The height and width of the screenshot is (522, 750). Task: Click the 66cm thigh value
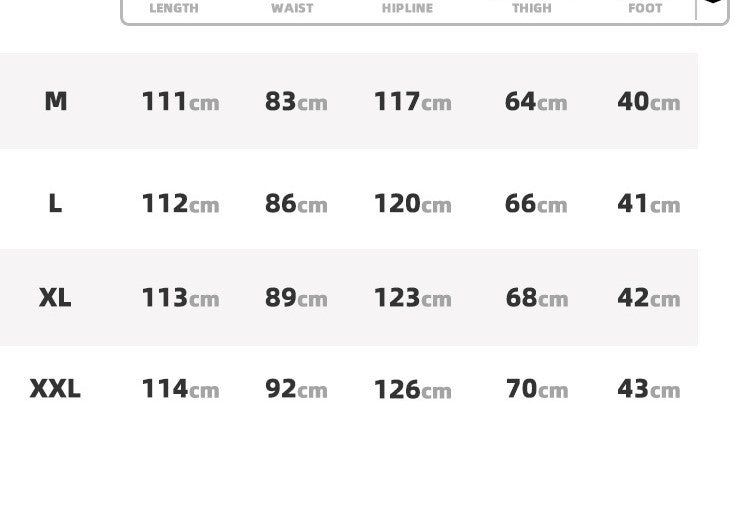tap(536, 203)
